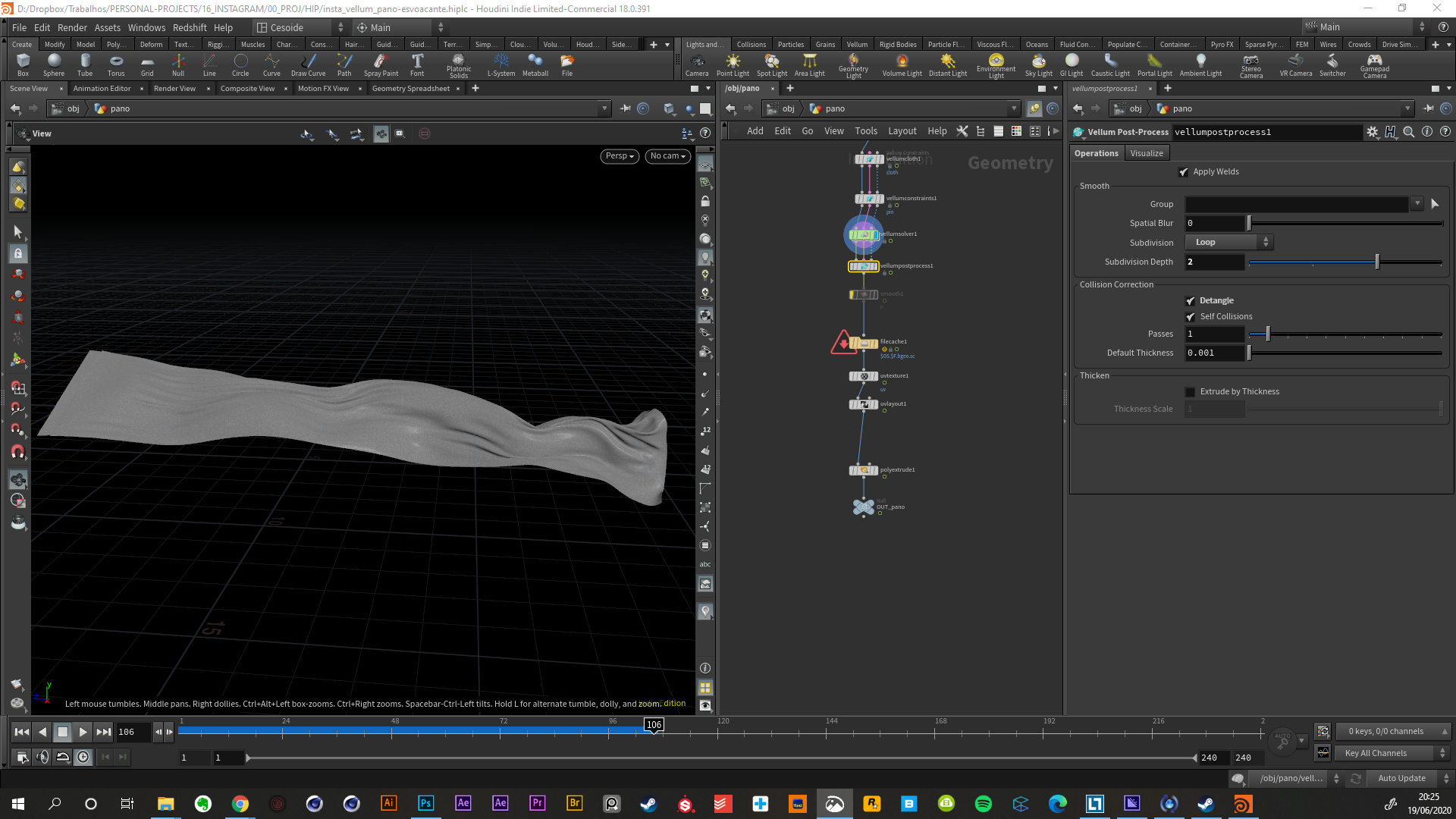Click the Subdivision Depth slider handle
The height and width of the screenshot is (819, 1456).
(x=1377, y=262)
